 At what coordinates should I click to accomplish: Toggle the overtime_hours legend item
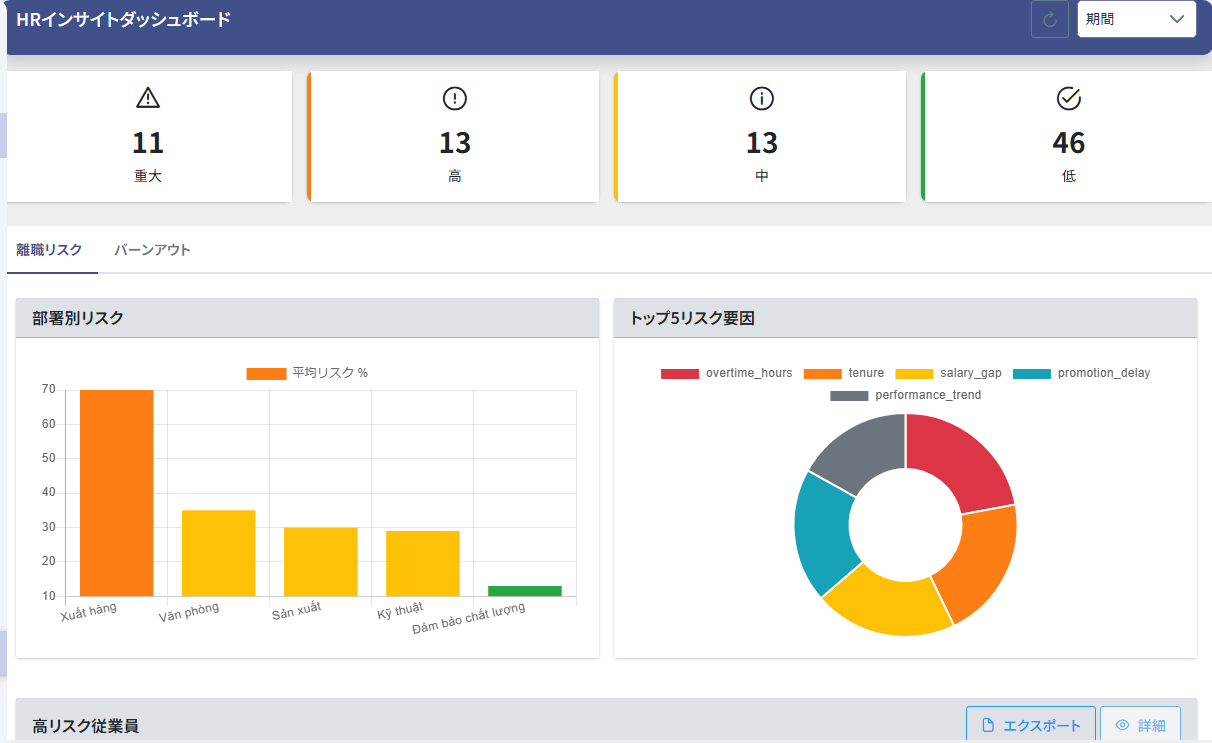click(727, 373)
